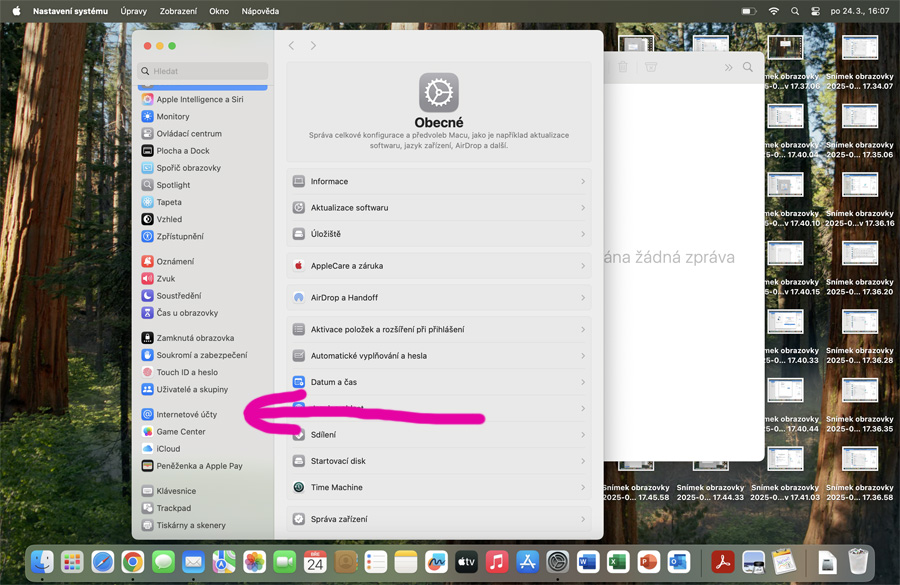Select Touch ID a heslo

click(x=187, y=372)
